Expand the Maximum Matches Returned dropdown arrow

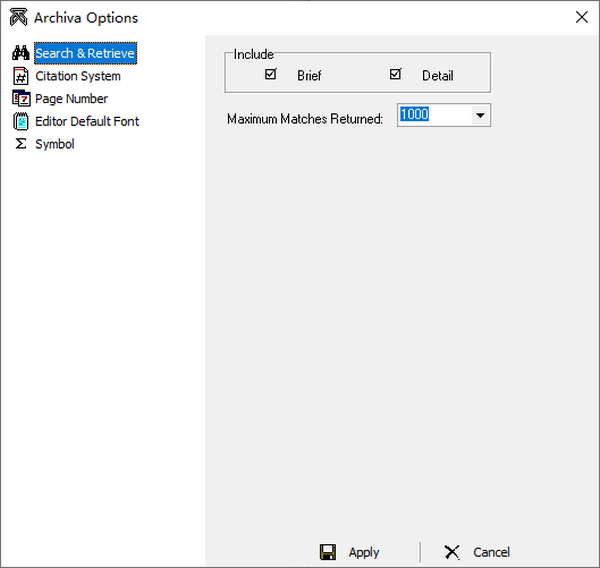481,116
